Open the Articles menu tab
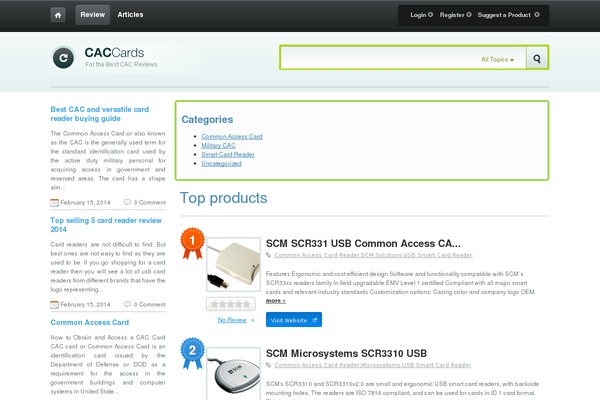This screenshot has height=400, width=600. coord(130,15)
